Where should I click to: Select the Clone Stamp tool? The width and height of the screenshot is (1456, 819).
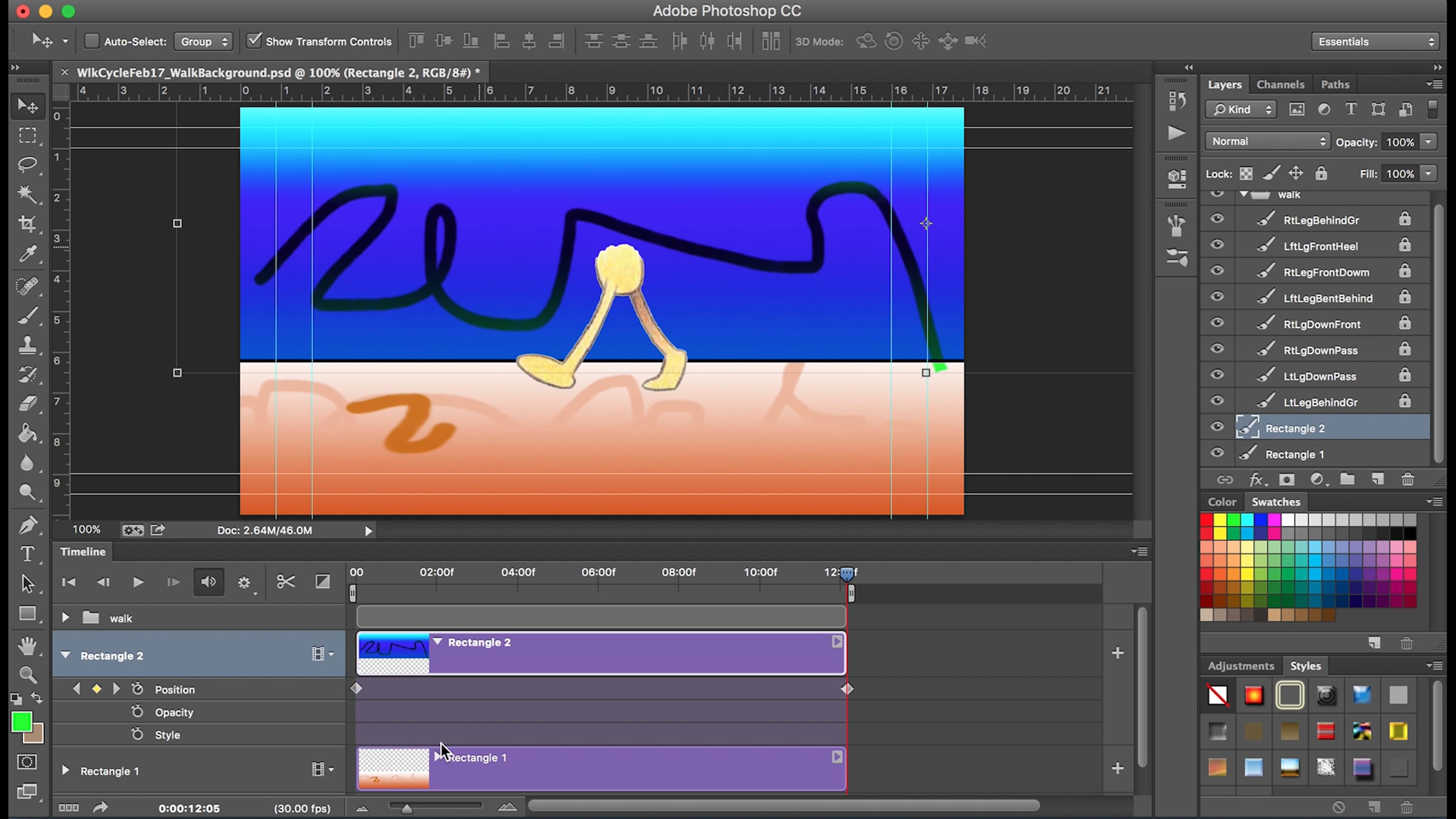tap(27, 345)
